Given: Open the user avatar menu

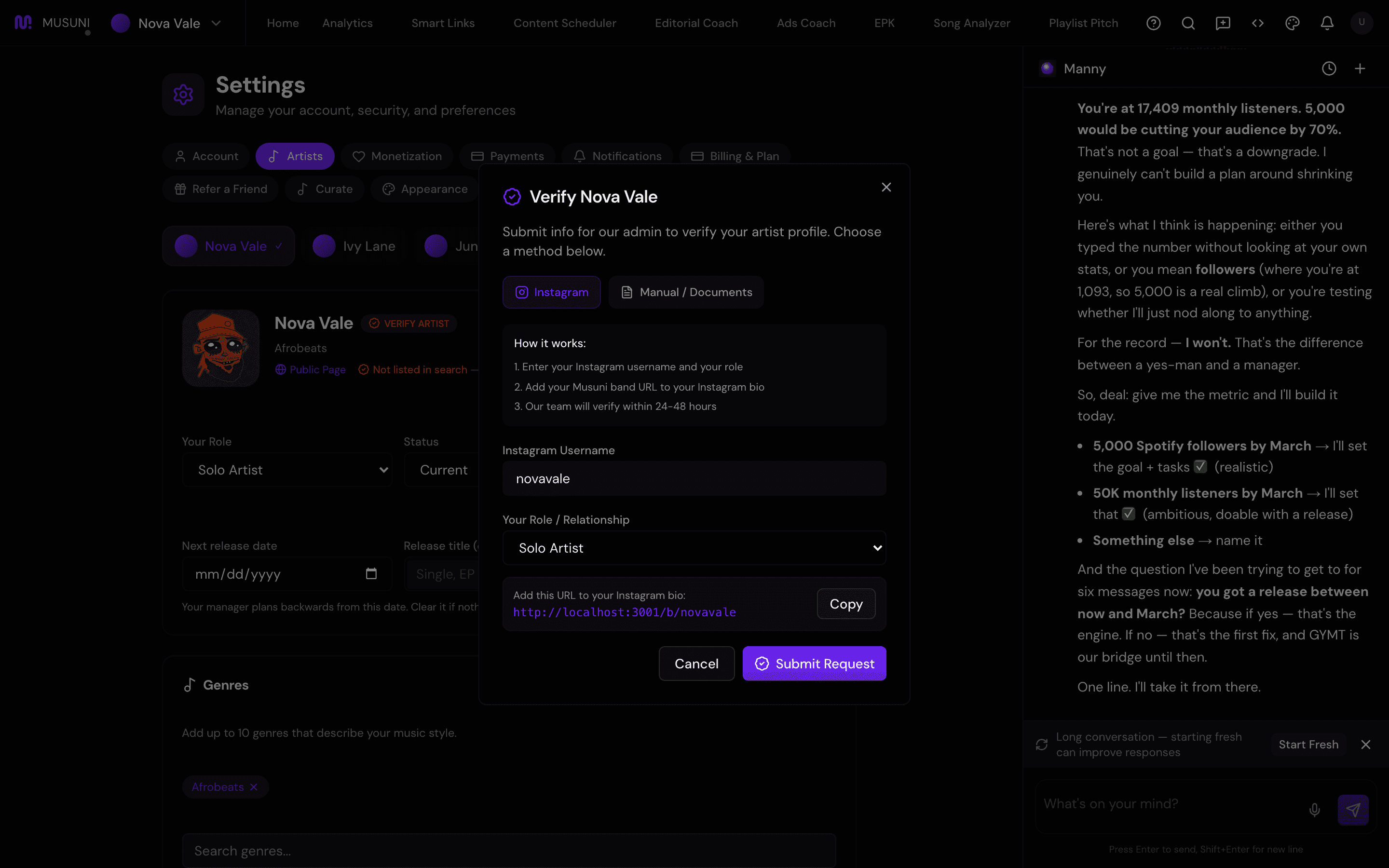Looking at the screenshot, I should click(x=1362, y=23).
